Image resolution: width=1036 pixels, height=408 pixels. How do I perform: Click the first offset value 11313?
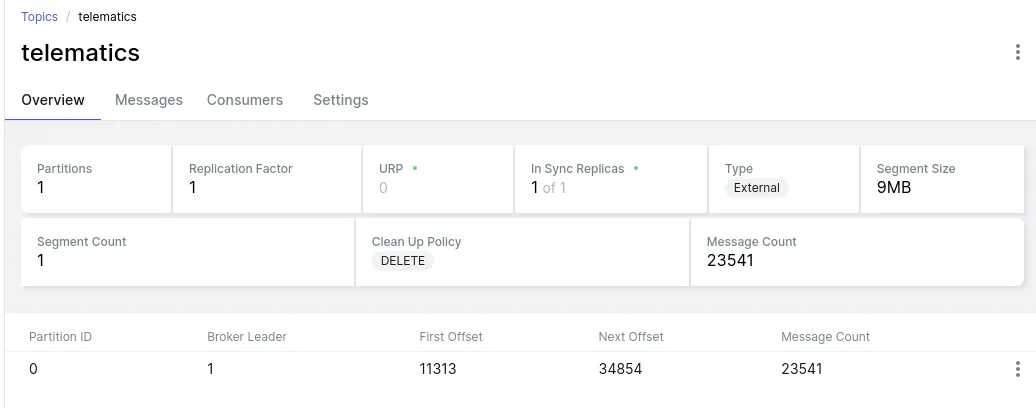[438, 369]
